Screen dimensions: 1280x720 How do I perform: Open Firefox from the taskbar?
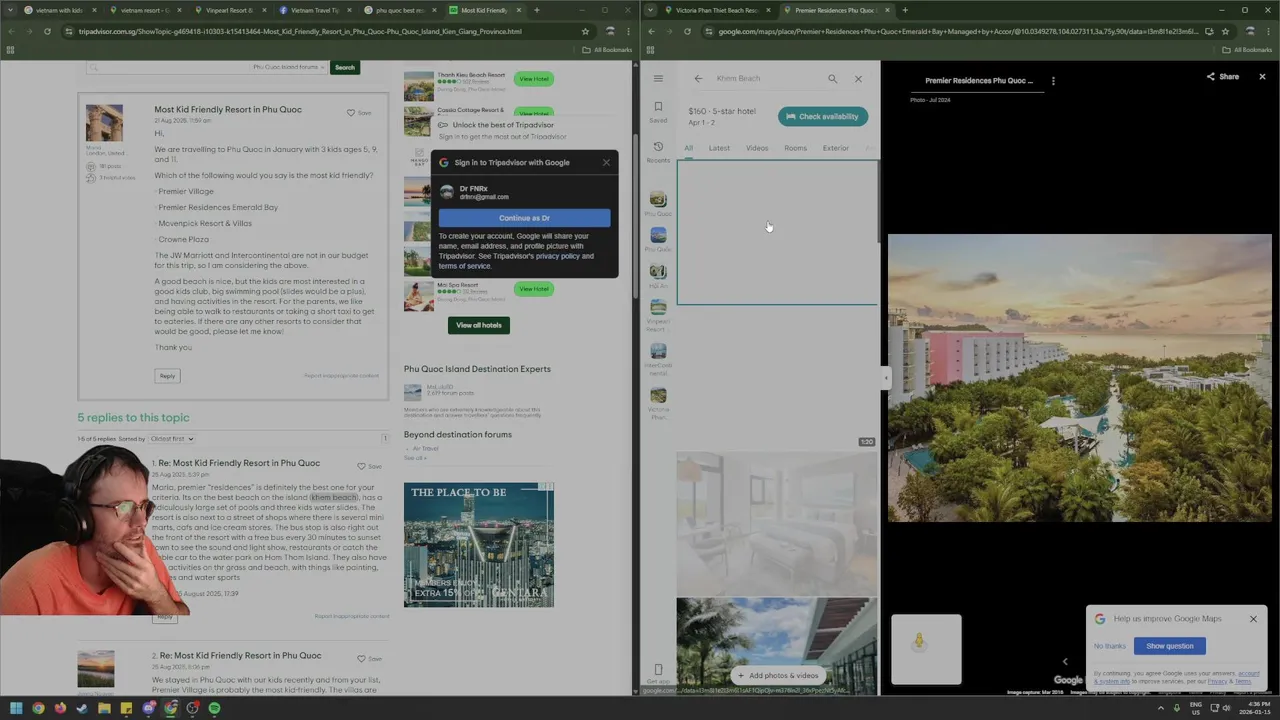coord(60,708)
